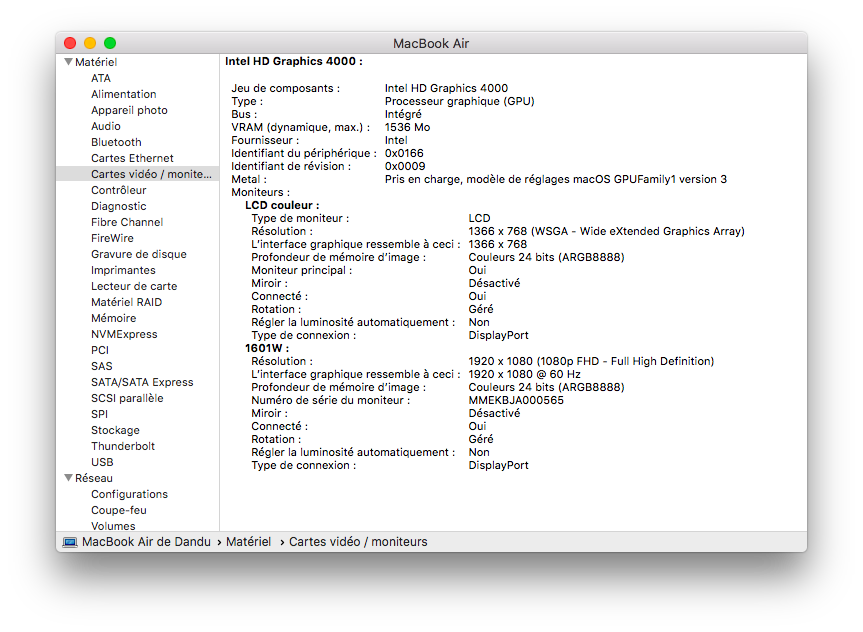This screenshot has height=632, width=863.
Task: Select Volumes under Réseau
Action: point(113,526)
